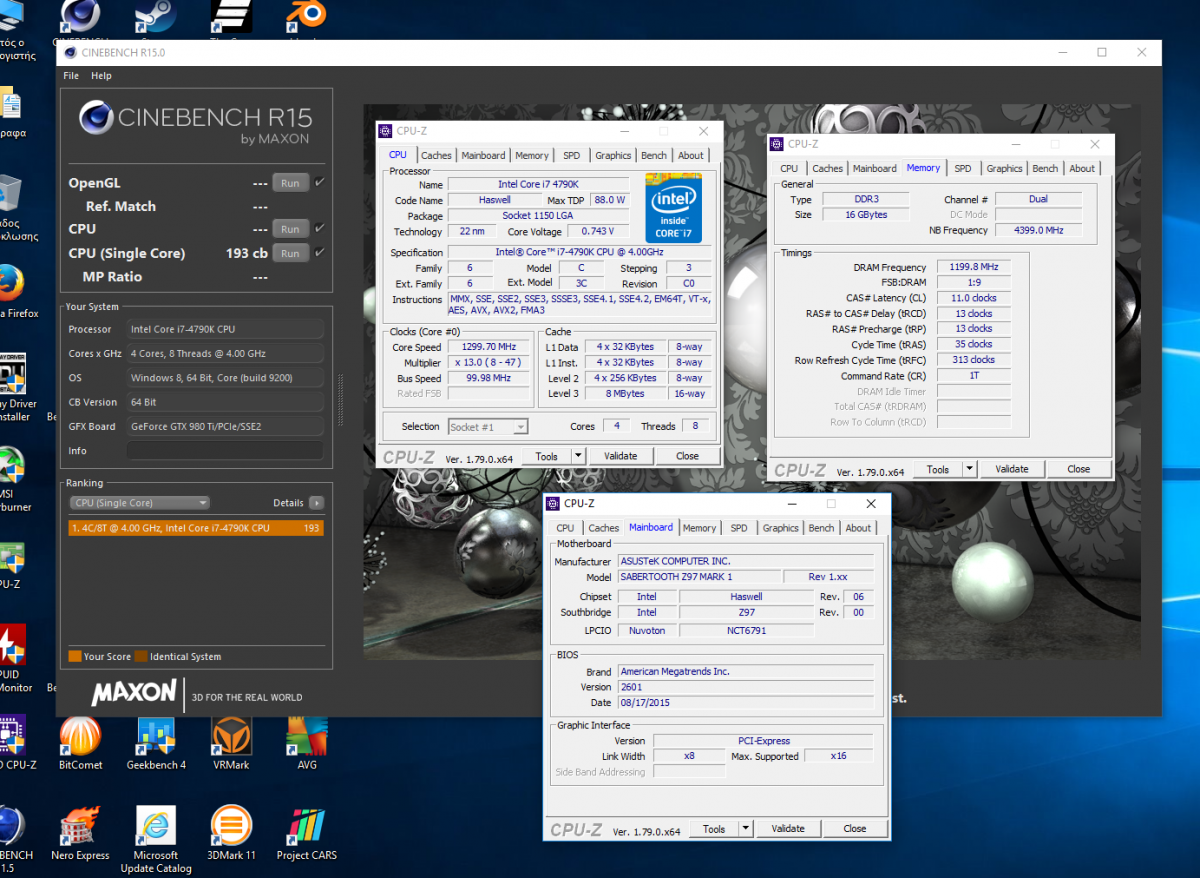Screen dimensions: 1200x878
Task: Open the Cinebench File menu
Action: click(x=71, y=76)
